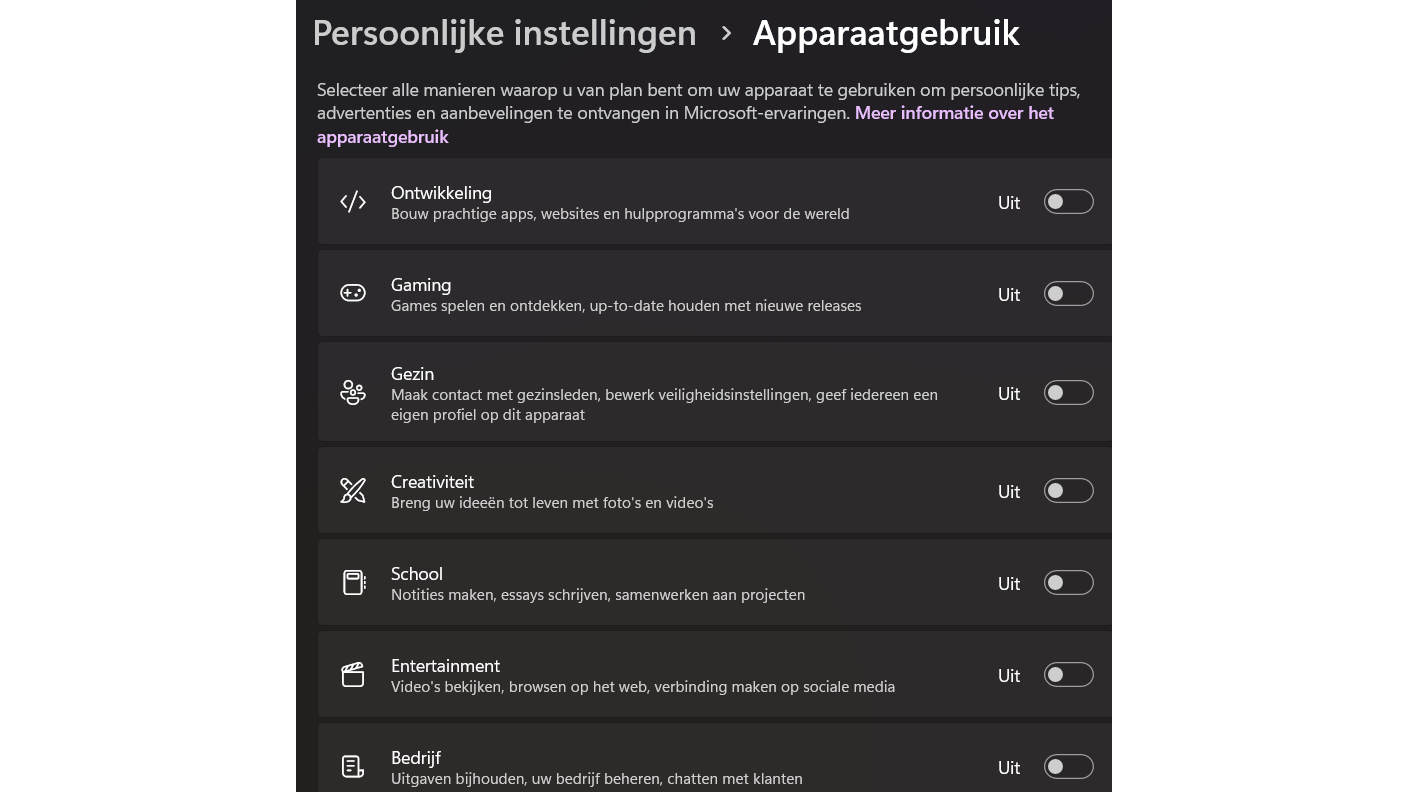Click the Ontwikkeling code brackets icon
1408x792 pixels.
click(x=353, y=202)
